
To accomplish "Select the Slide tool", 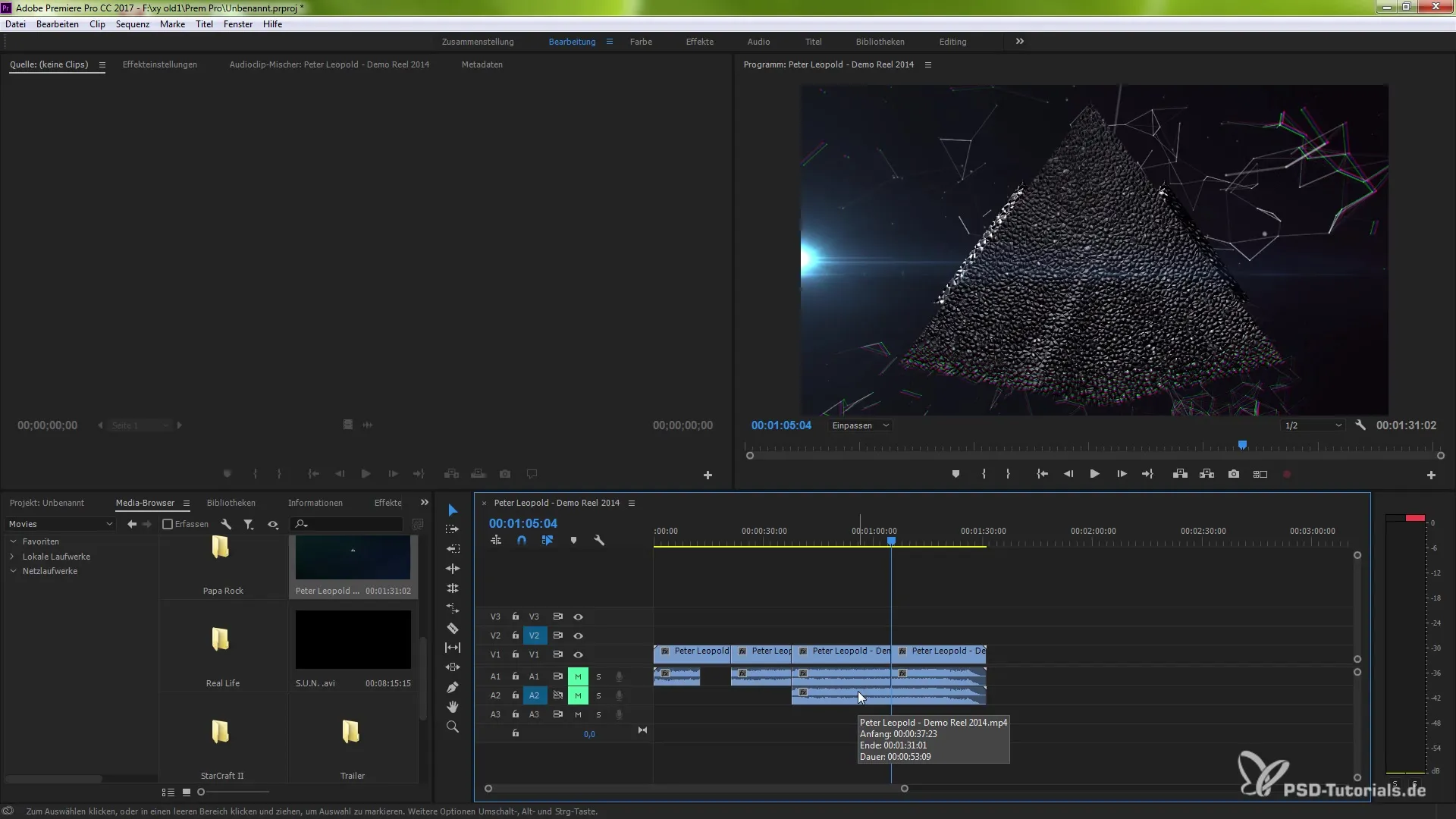I will tap(453, 667).
